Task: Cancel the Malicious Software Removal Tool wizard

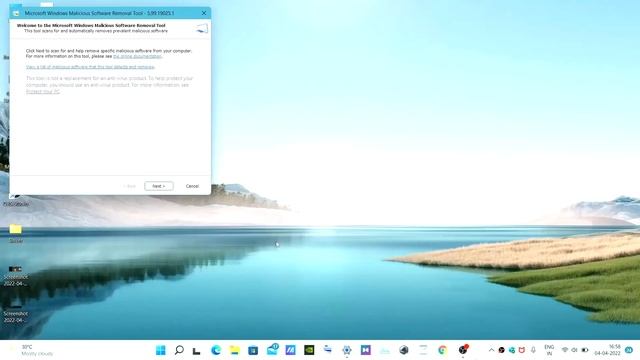Action: click(192, 186)
